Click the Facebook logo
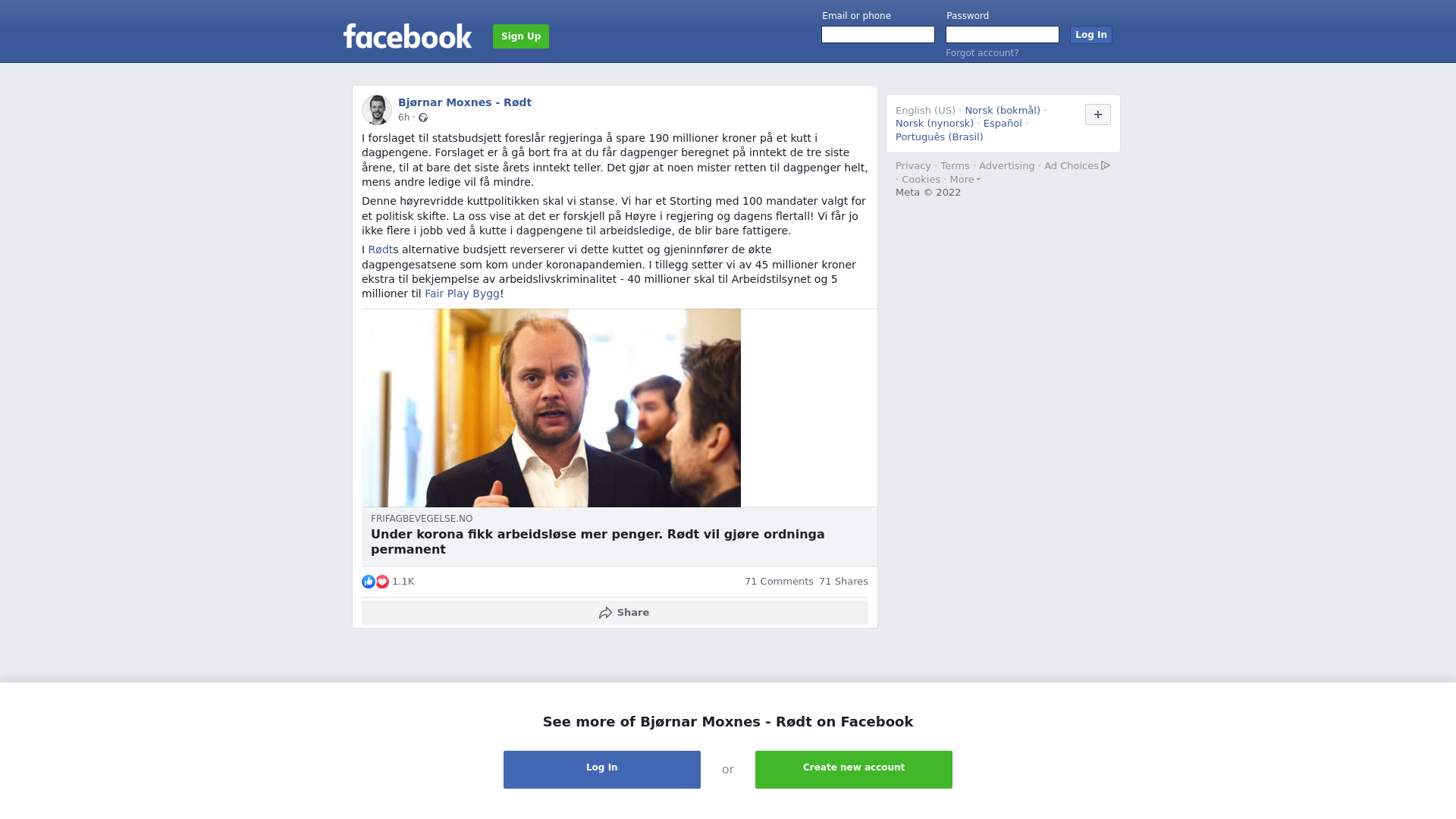 tap(407, 36)
